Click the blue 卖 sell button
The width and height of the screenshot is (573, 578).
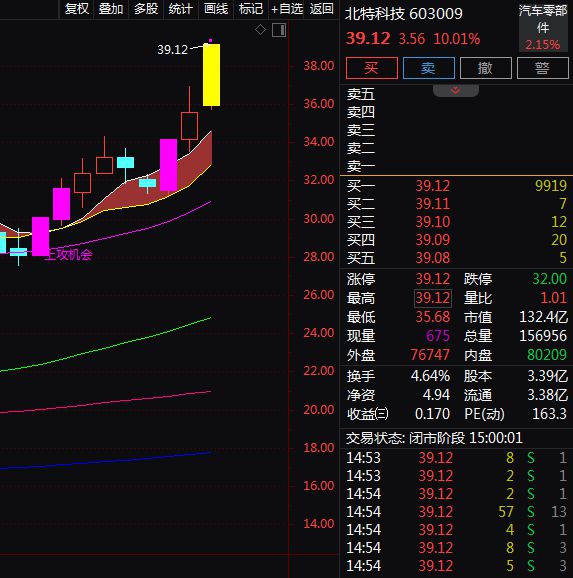pos(428,68)
